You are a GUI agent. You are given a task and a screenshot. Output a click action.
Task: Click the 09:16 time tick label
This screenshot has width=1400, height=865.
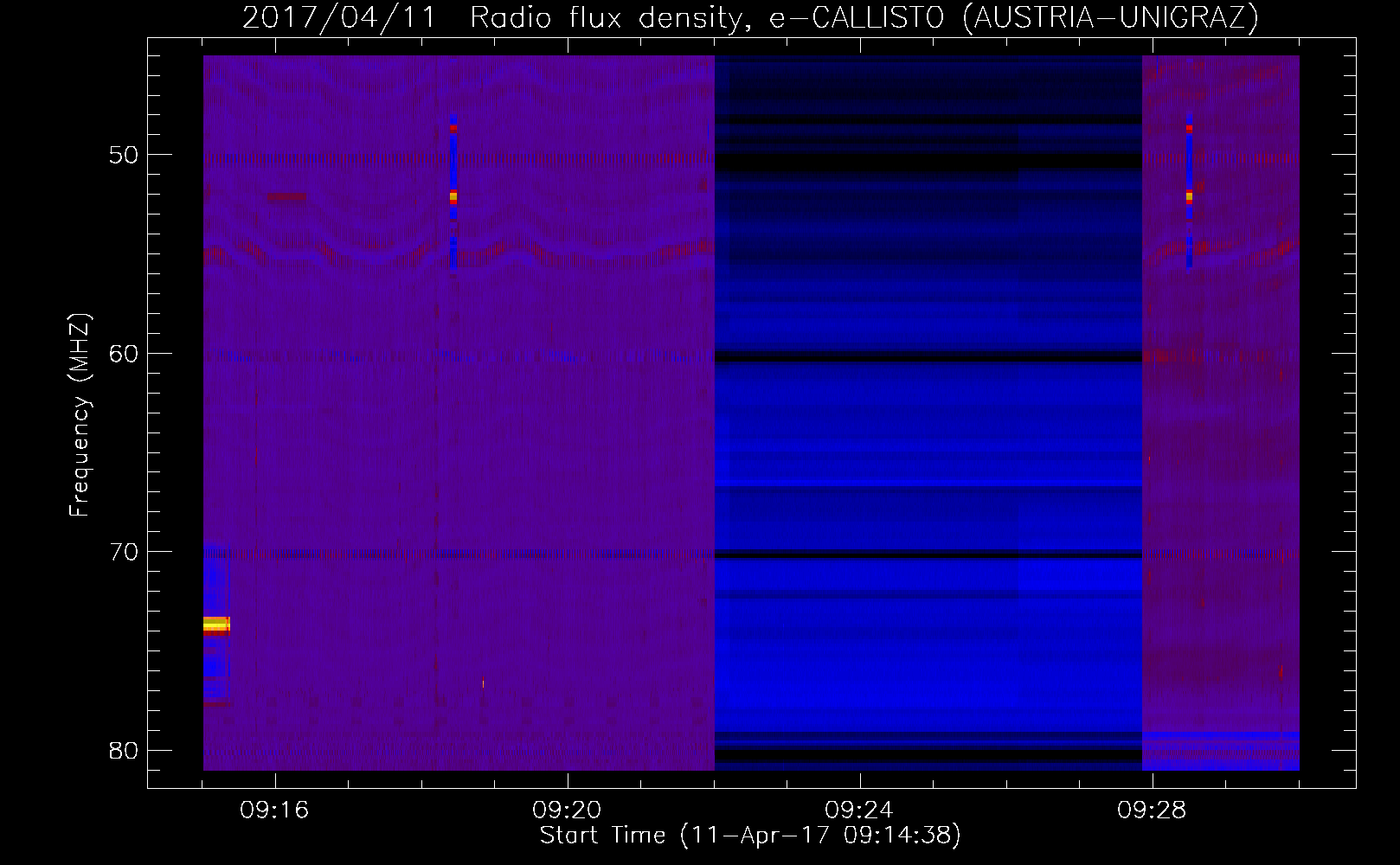point(275,810)
